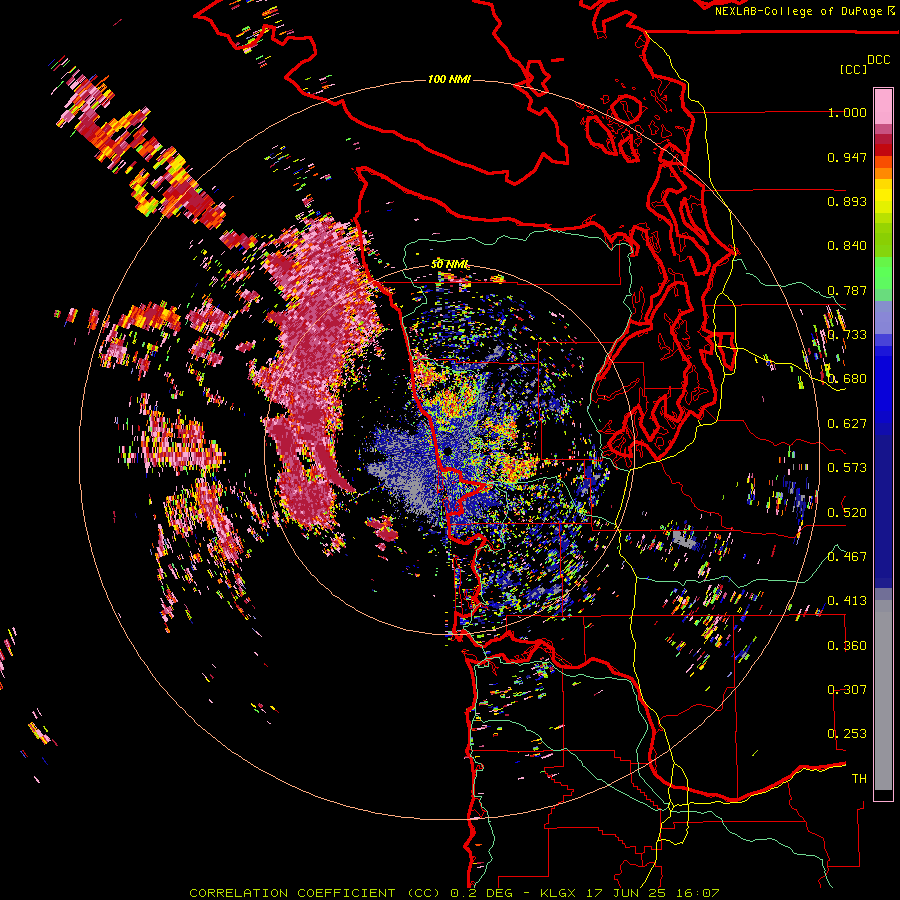Click the 0.680 legend value

pyautogui.click(x=847, y=379)
